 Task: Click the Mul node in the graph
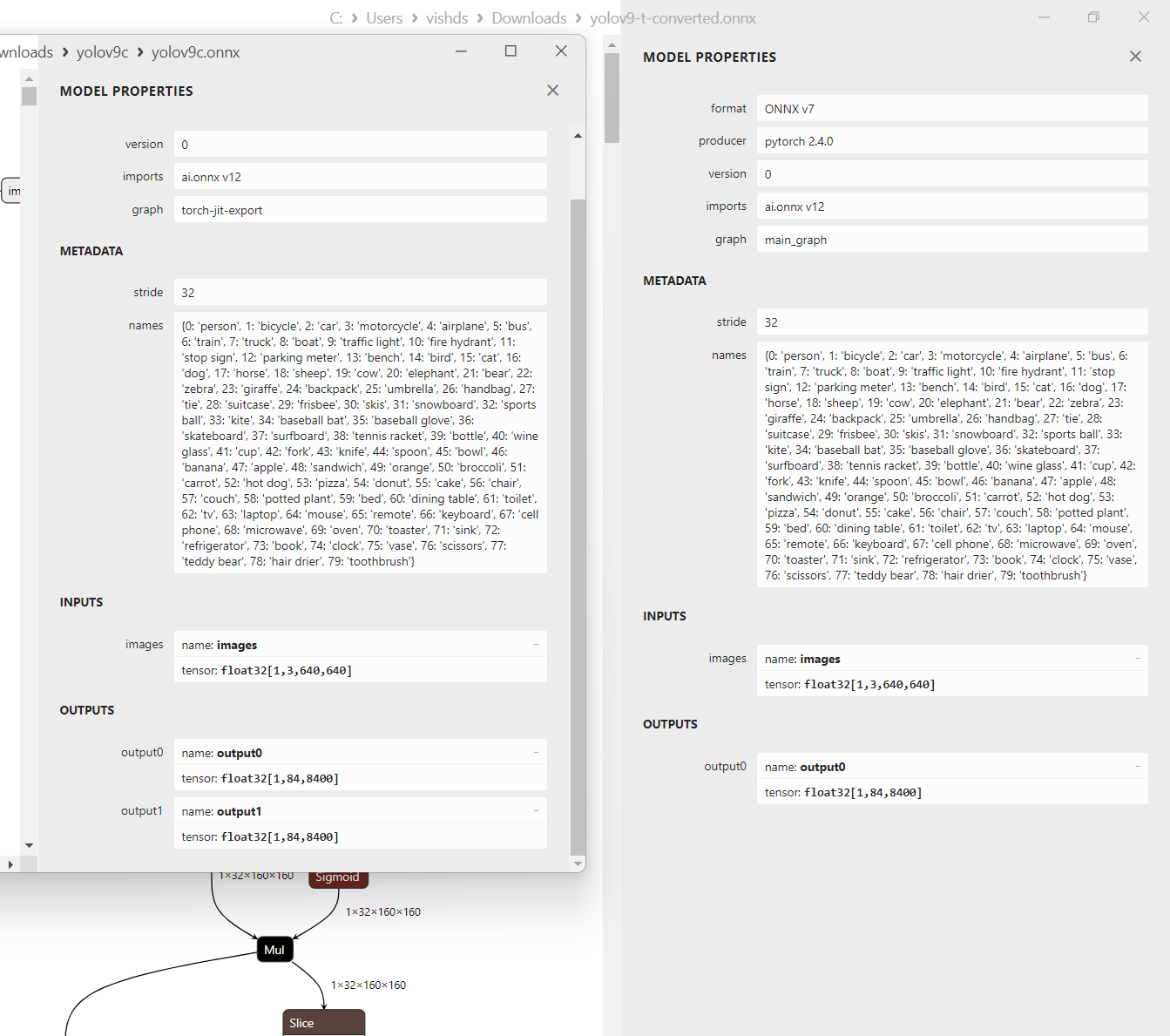[x=274, y=950]
